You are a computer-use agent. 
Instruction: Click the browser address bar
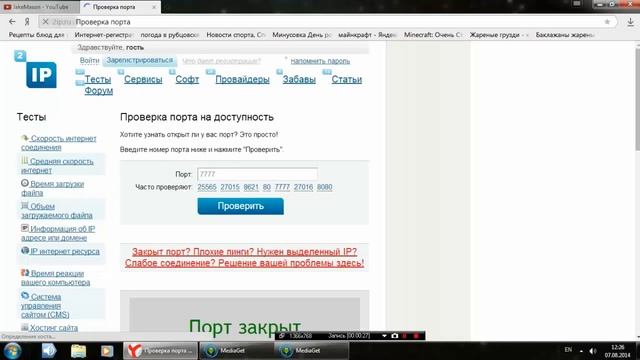pos(327,22)
